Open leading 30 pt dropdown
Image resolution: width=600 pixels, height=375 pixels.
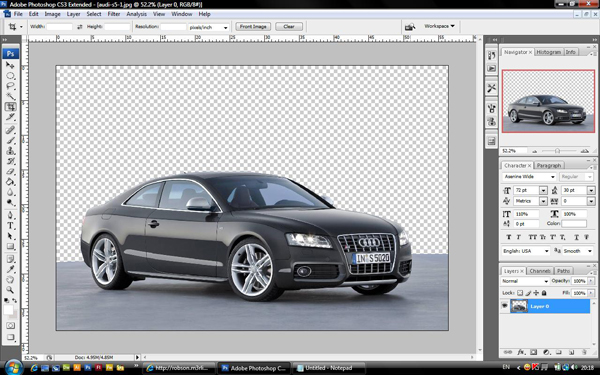pyautogui.click(x=591, y=190)
